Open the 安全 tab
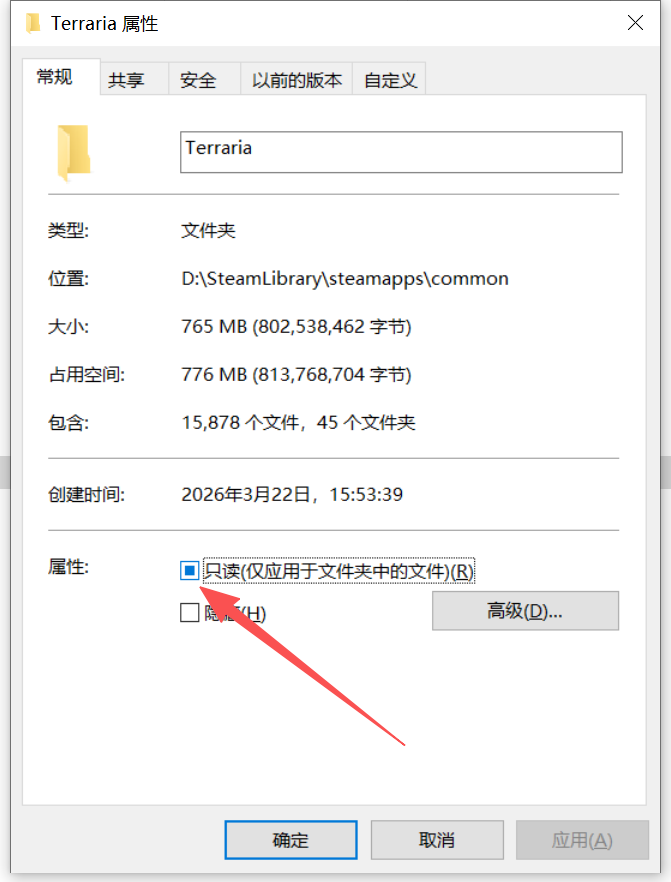Screen dimensions: 671x882 tap(199, 80)
